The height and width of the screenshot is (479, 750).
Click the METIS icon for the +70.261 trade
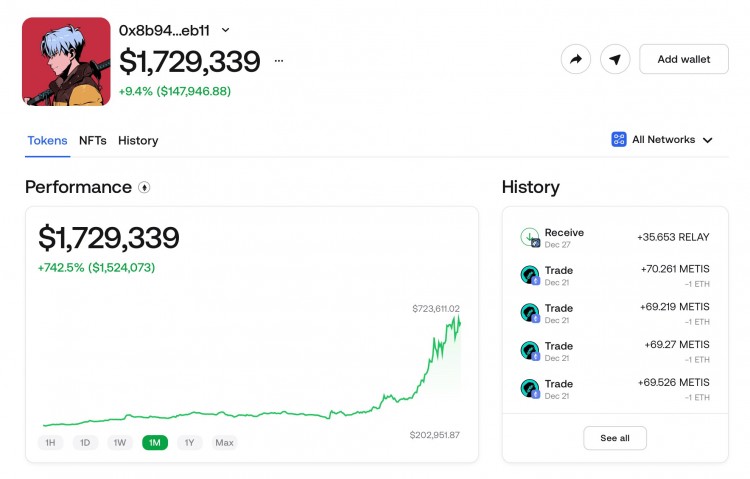[x=530, y=275]
